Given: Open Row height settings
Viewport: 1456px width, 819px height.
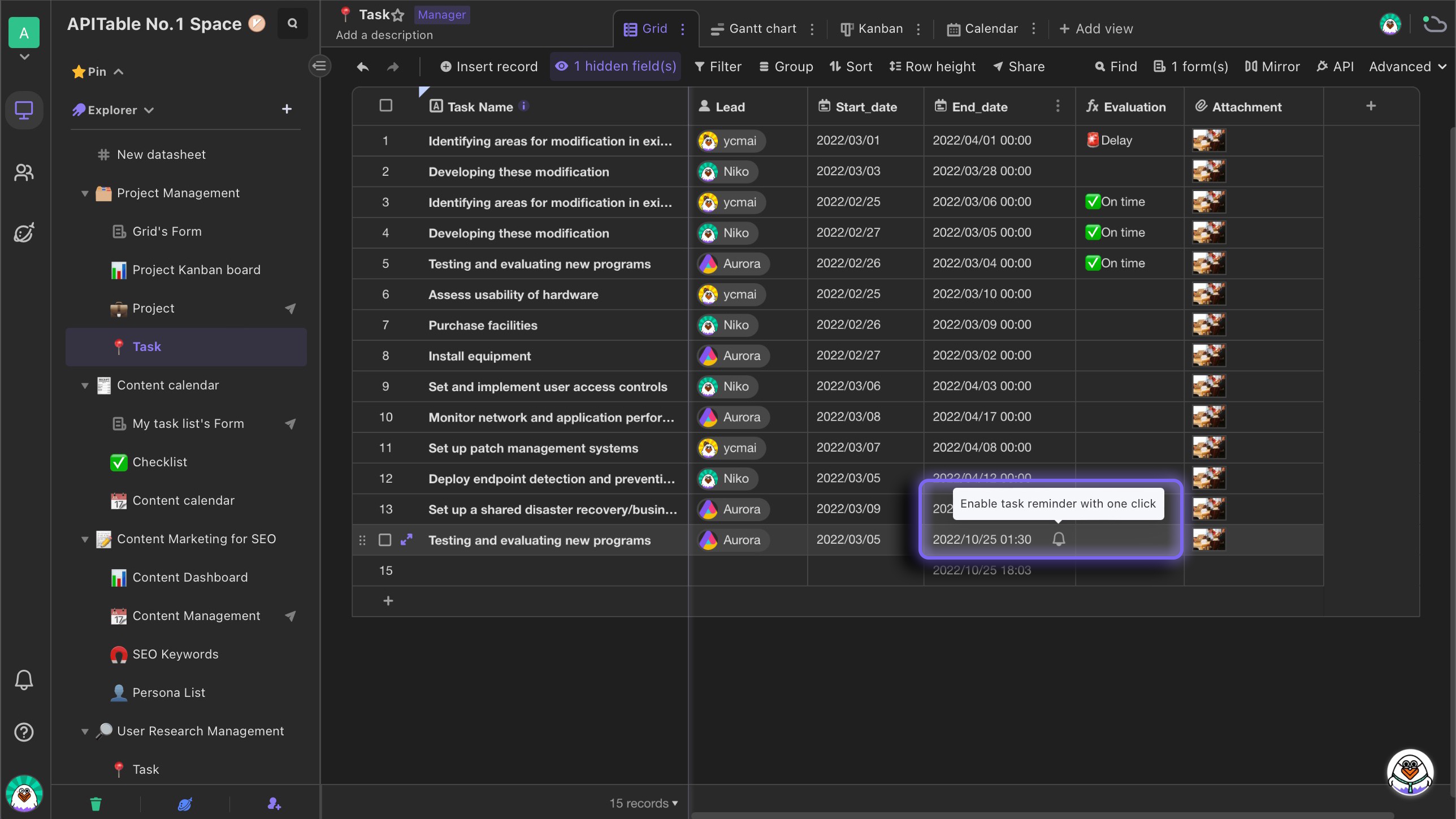Looking at the screenshot, I should coord(932,67).
